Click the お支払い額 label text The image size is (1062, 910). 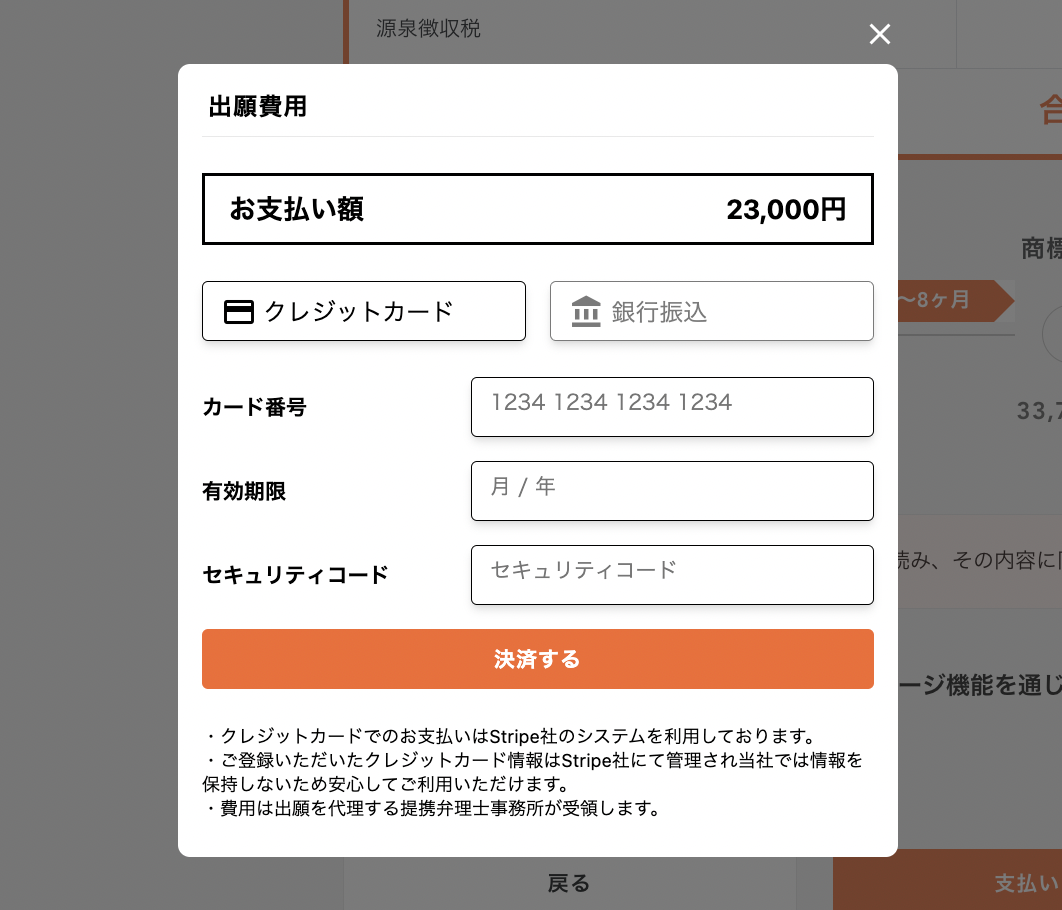pos(296,209)
